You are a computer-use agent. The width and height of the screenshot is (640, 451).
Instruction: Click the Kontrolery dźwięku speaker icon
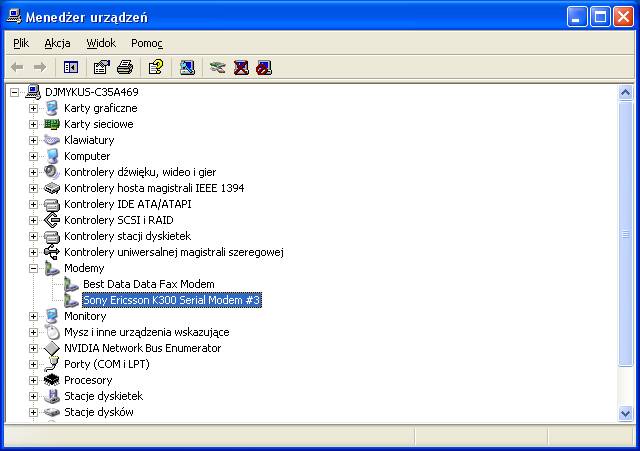click(x=52, y=172)
